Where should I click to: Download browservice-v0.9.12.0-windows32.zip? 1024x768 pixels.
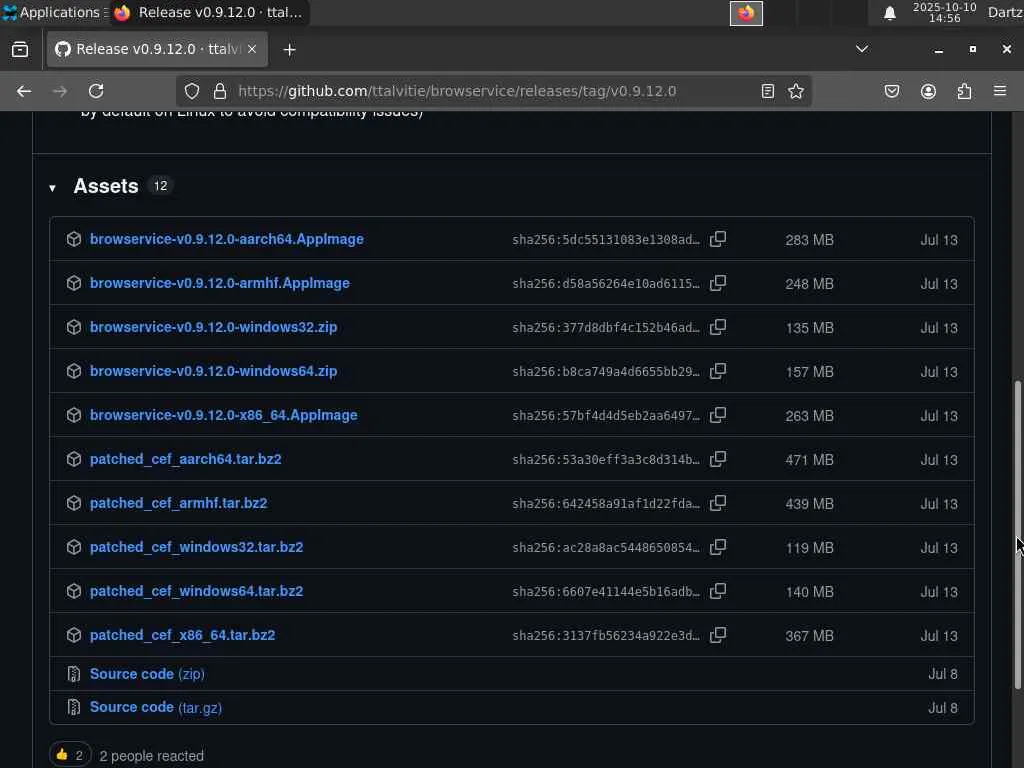214,327
